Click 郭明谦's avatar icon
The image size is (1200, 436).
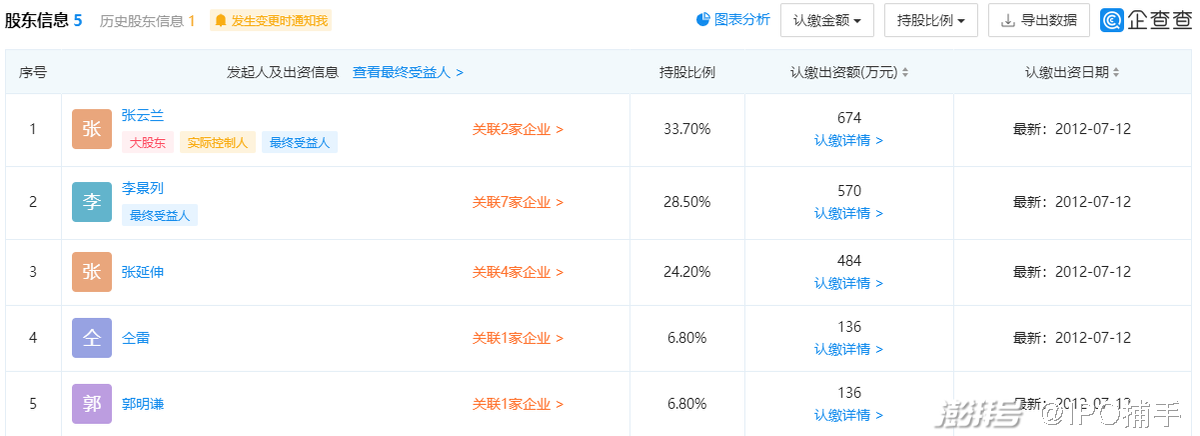(92, 404)
